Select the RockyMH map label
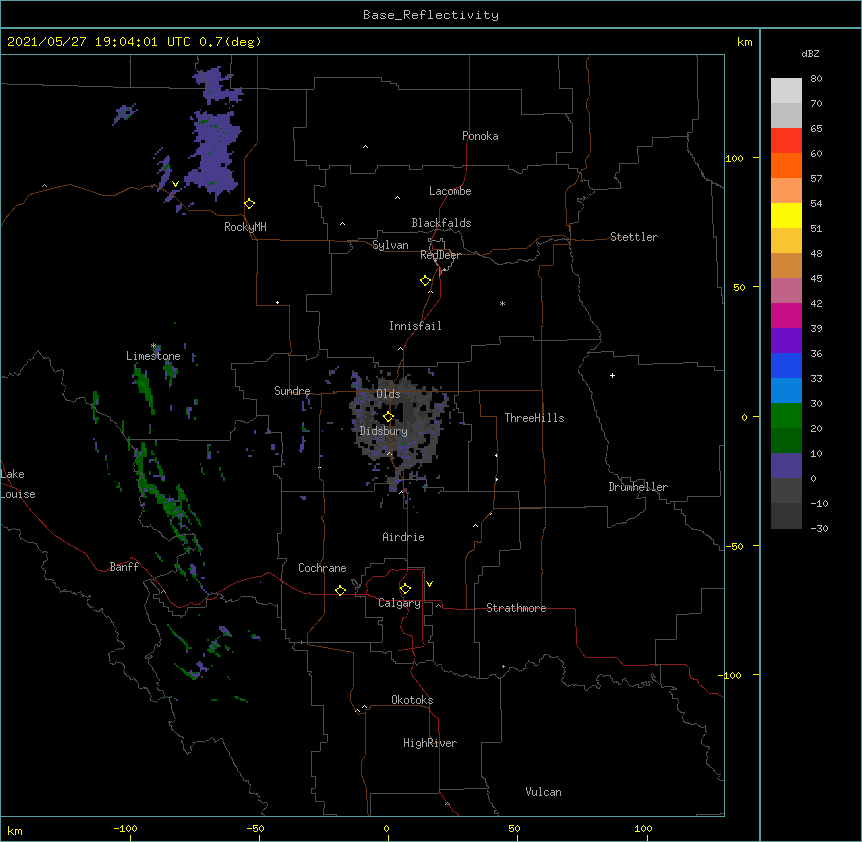 [245, 227]
